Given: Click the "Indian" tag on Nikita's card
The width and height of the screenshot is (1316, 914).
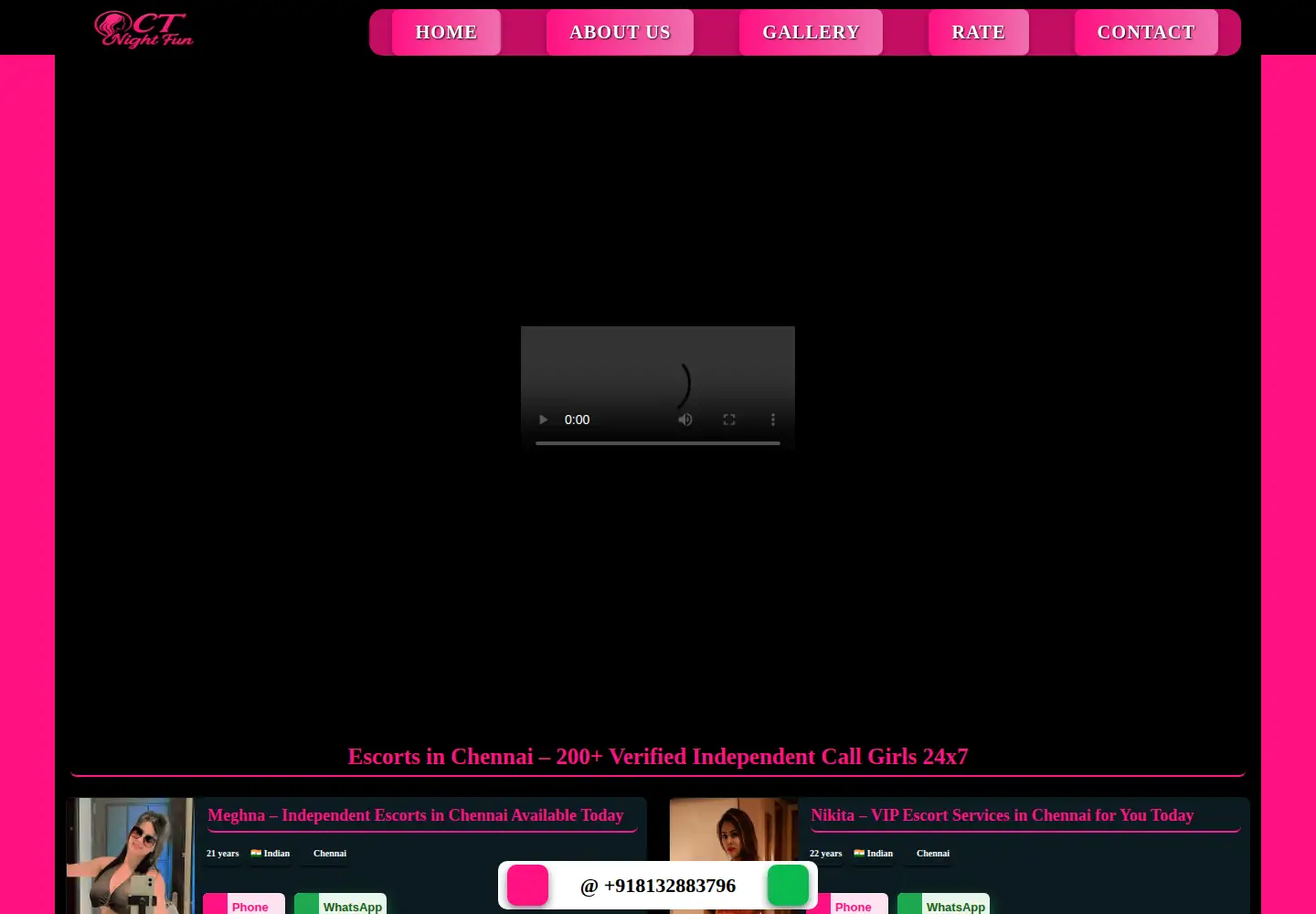Looking at the screenshot, I should click(874, 854).
